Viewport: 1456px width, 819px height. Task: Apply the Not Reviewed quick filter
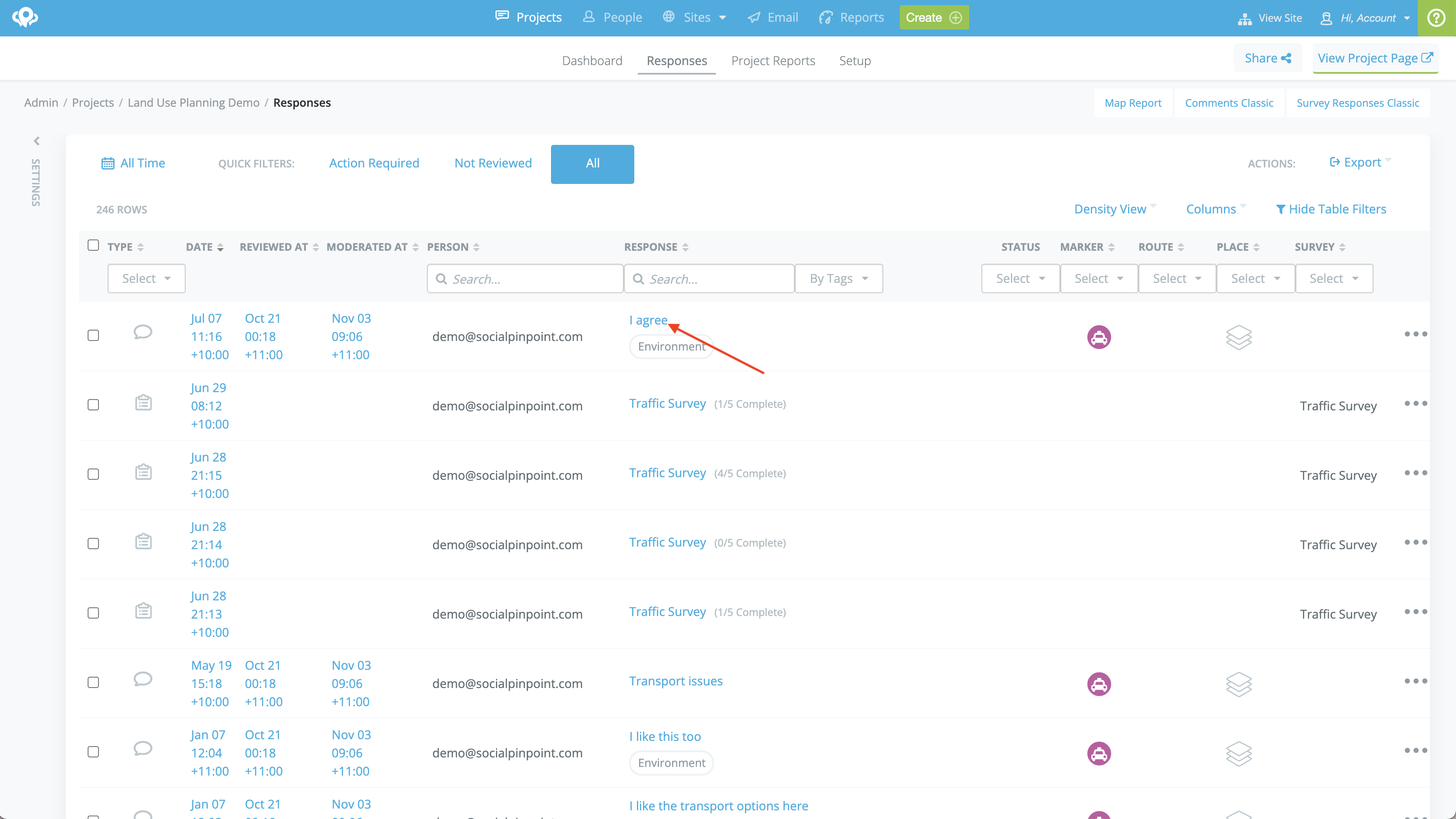[493, 164]
